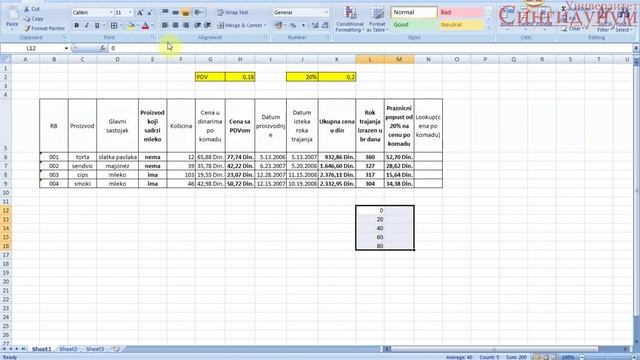Decrease decimal places
Screen dimensions: 640x360
(325, 25)
